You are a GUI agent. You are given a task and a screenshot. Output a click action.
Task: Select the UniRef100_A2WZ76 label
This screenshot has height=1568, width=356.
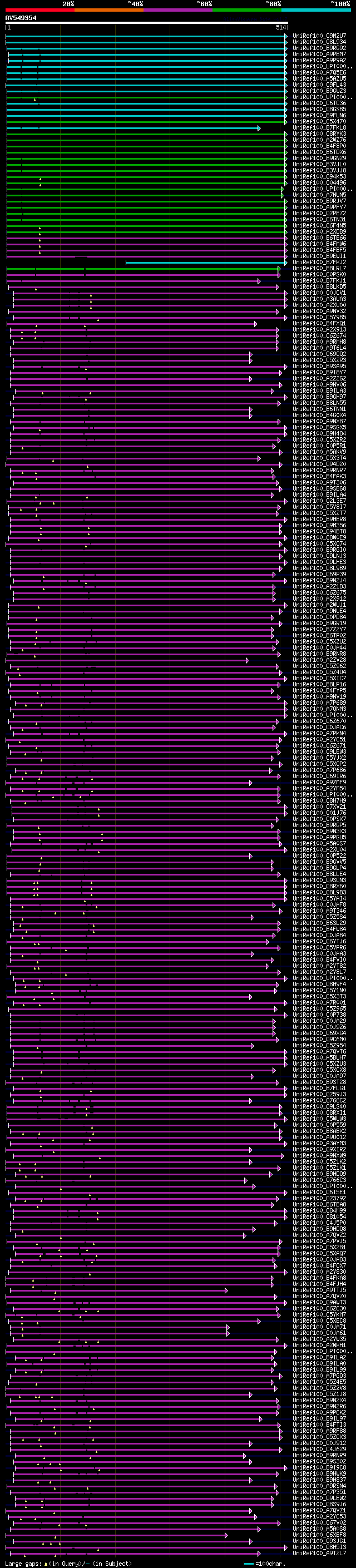click(x=319, y=140)
